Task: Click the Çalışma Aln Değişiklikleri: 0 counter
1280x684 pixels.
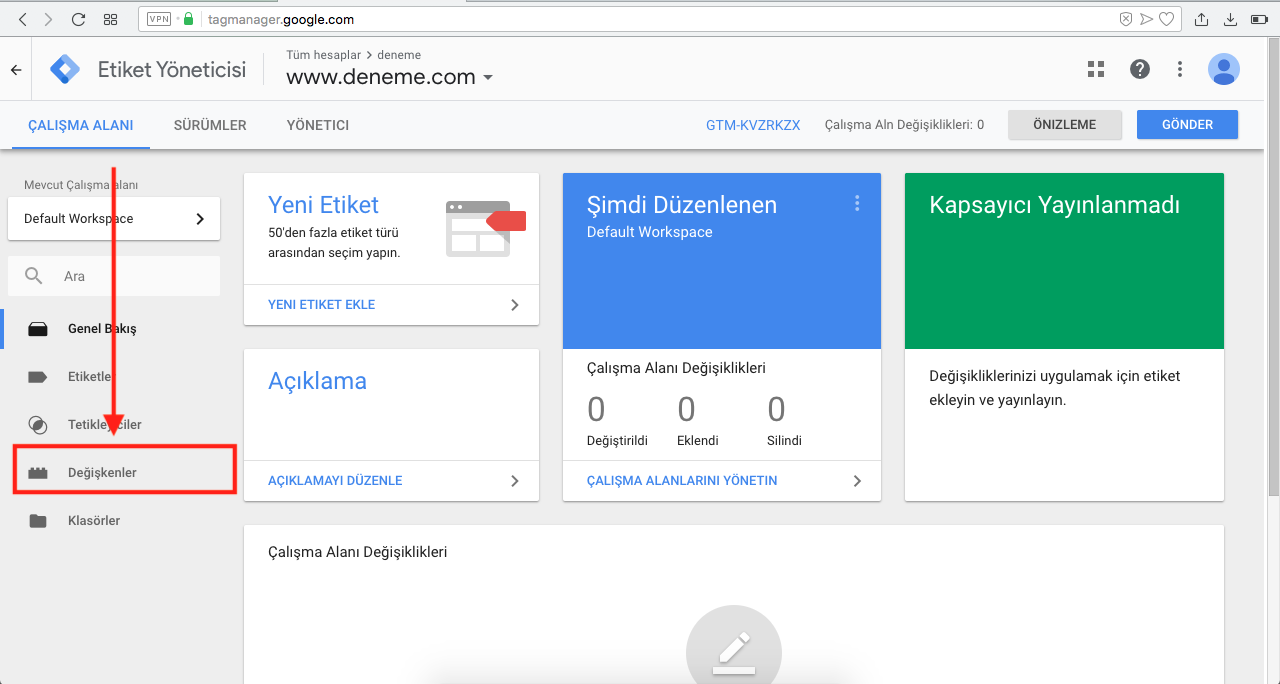Action: (904, 125)
